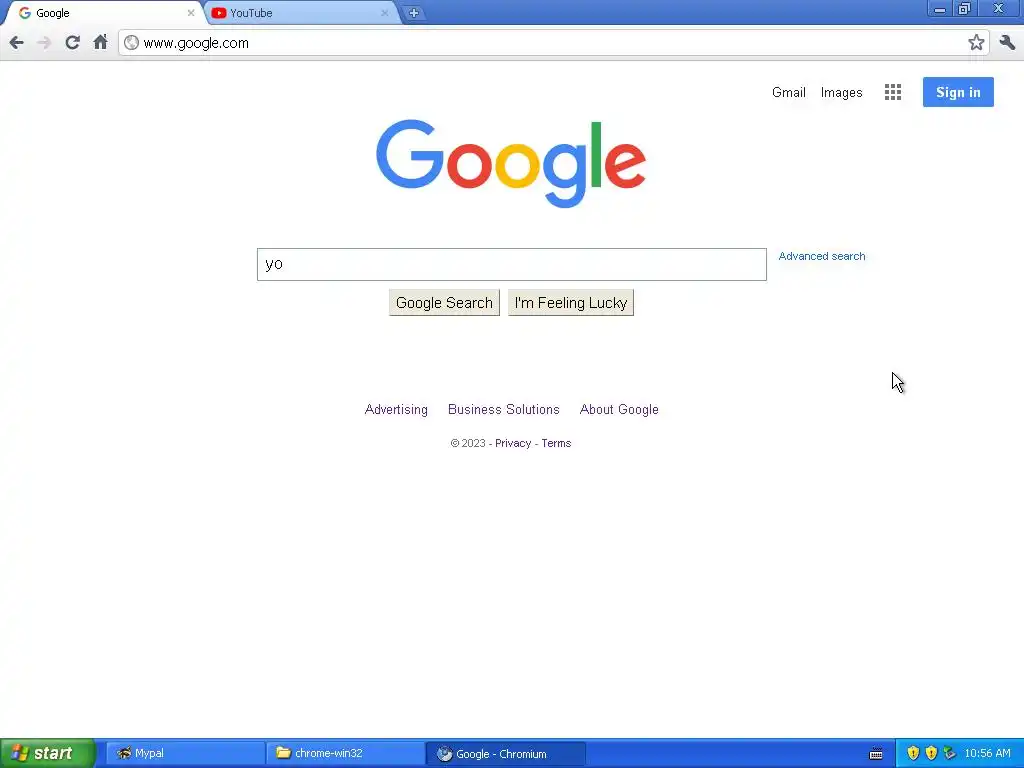The height and width of the screenshot is (768, 1024).
Task: Go back using the back arrow
Action: (x=16, y=43)
